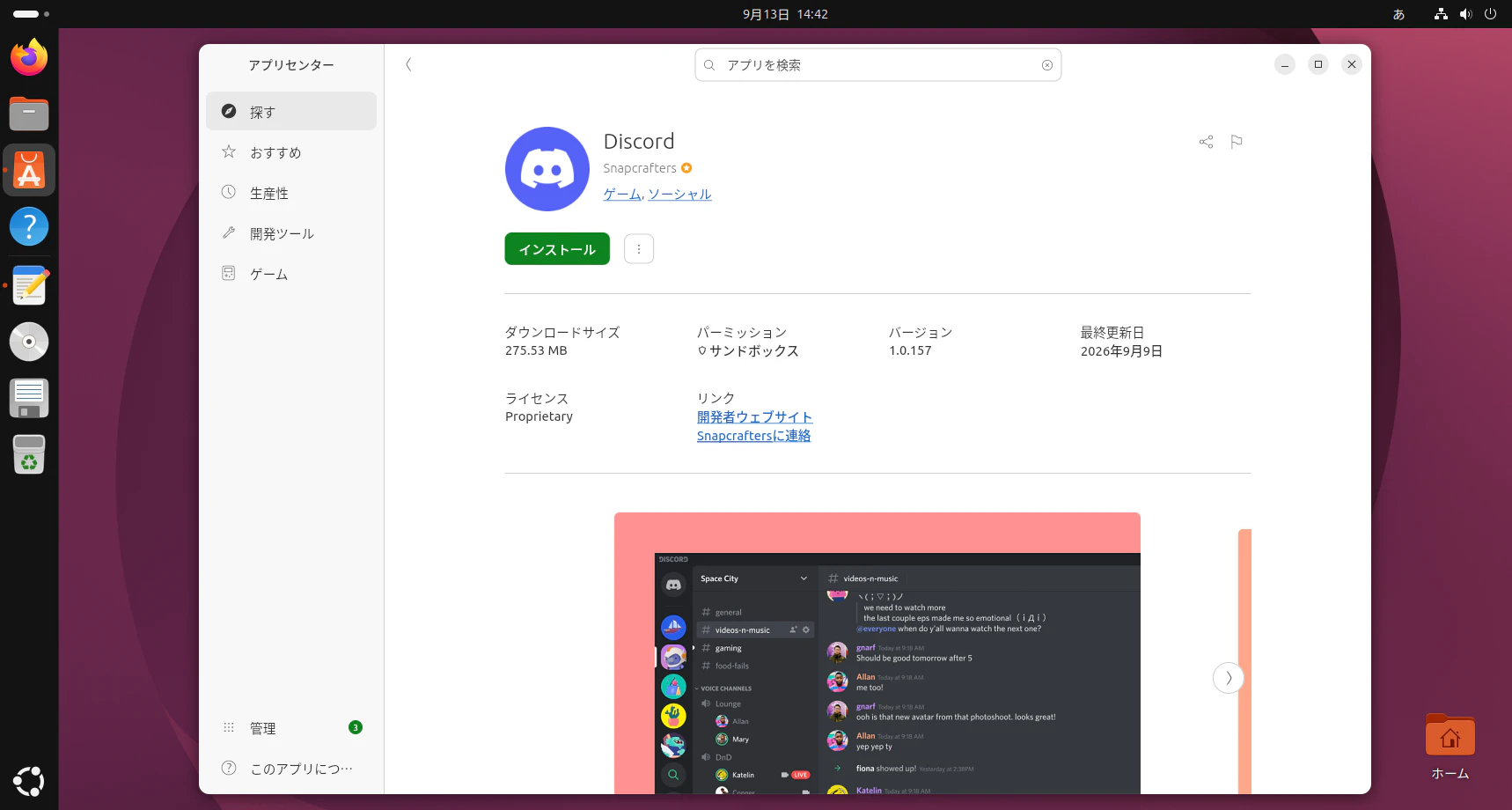This screenshot has height=810, width=1512.
Task: Show the next screenshot with the arrow
Action: [x=1229, y=678]
